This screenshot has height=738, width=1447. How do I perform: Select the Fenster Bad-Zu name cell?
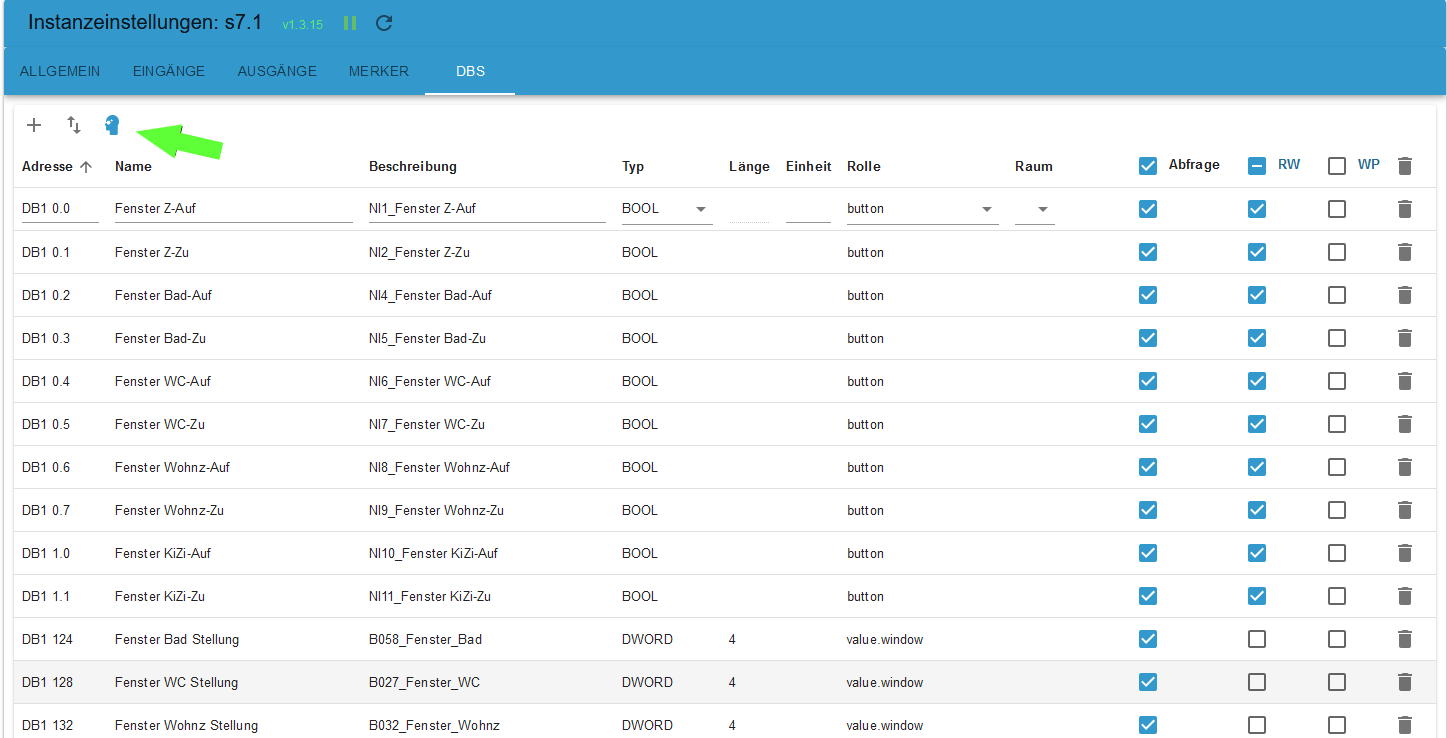tap(160, 338)
